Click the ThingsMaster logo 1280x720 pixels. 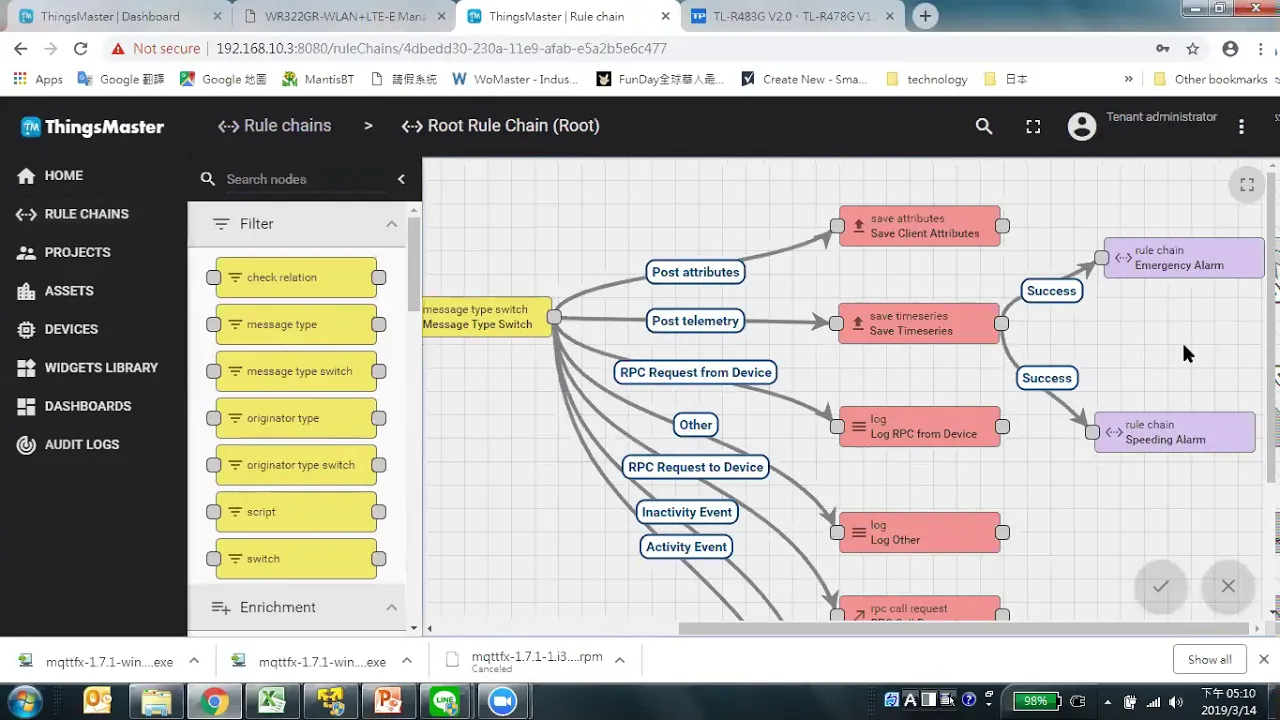click(x=92, y=127)
